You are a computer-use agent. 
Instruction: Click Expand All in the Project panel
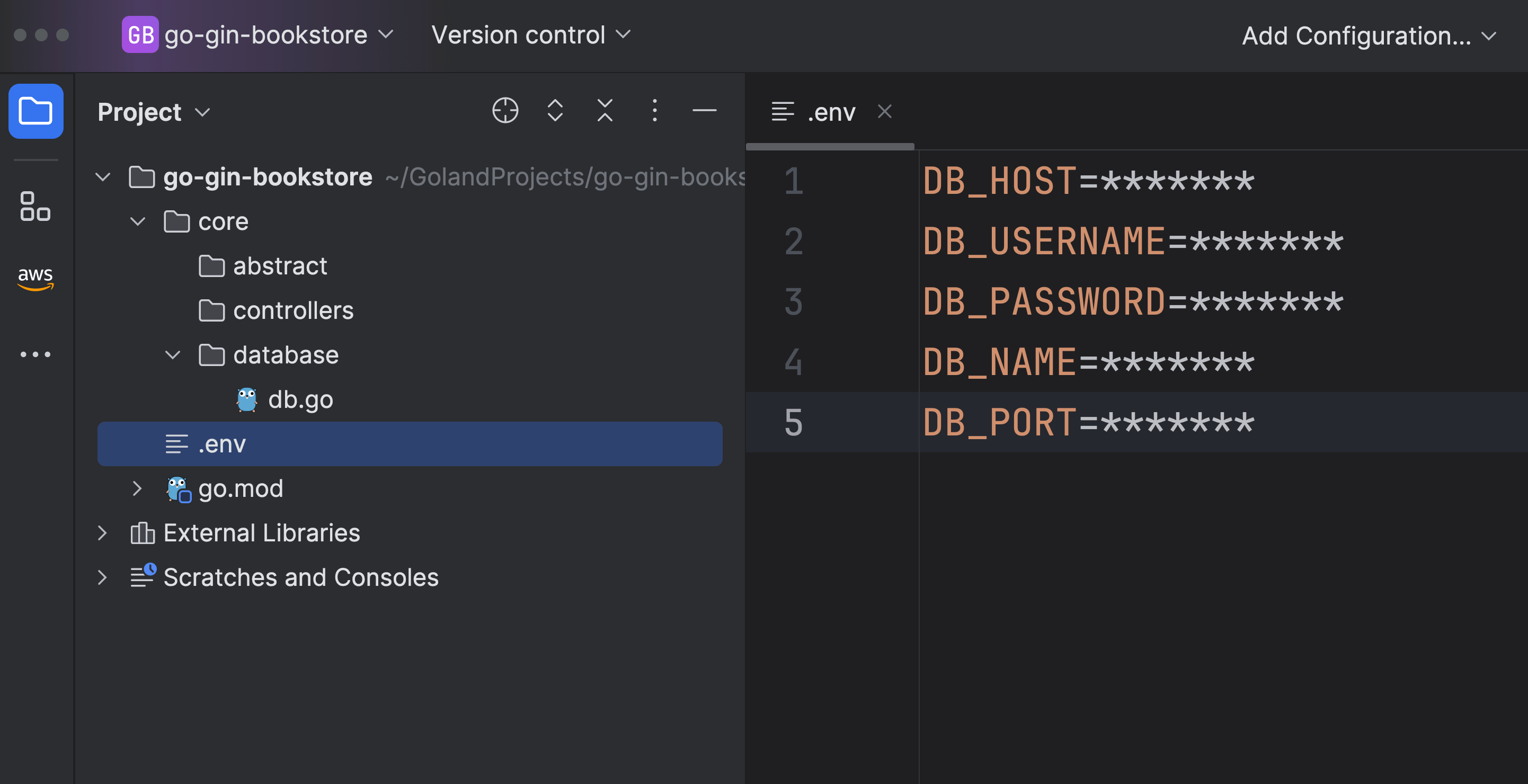[555, 110]
